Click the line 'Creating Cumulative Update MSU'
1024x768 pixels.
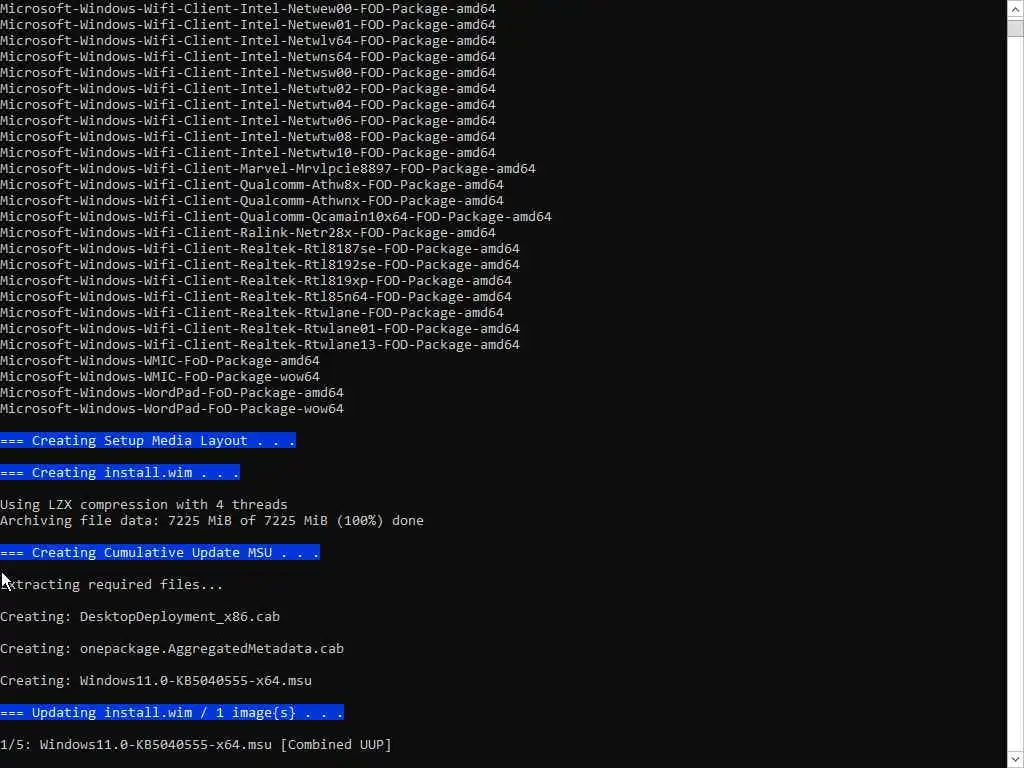pos(160,552)
